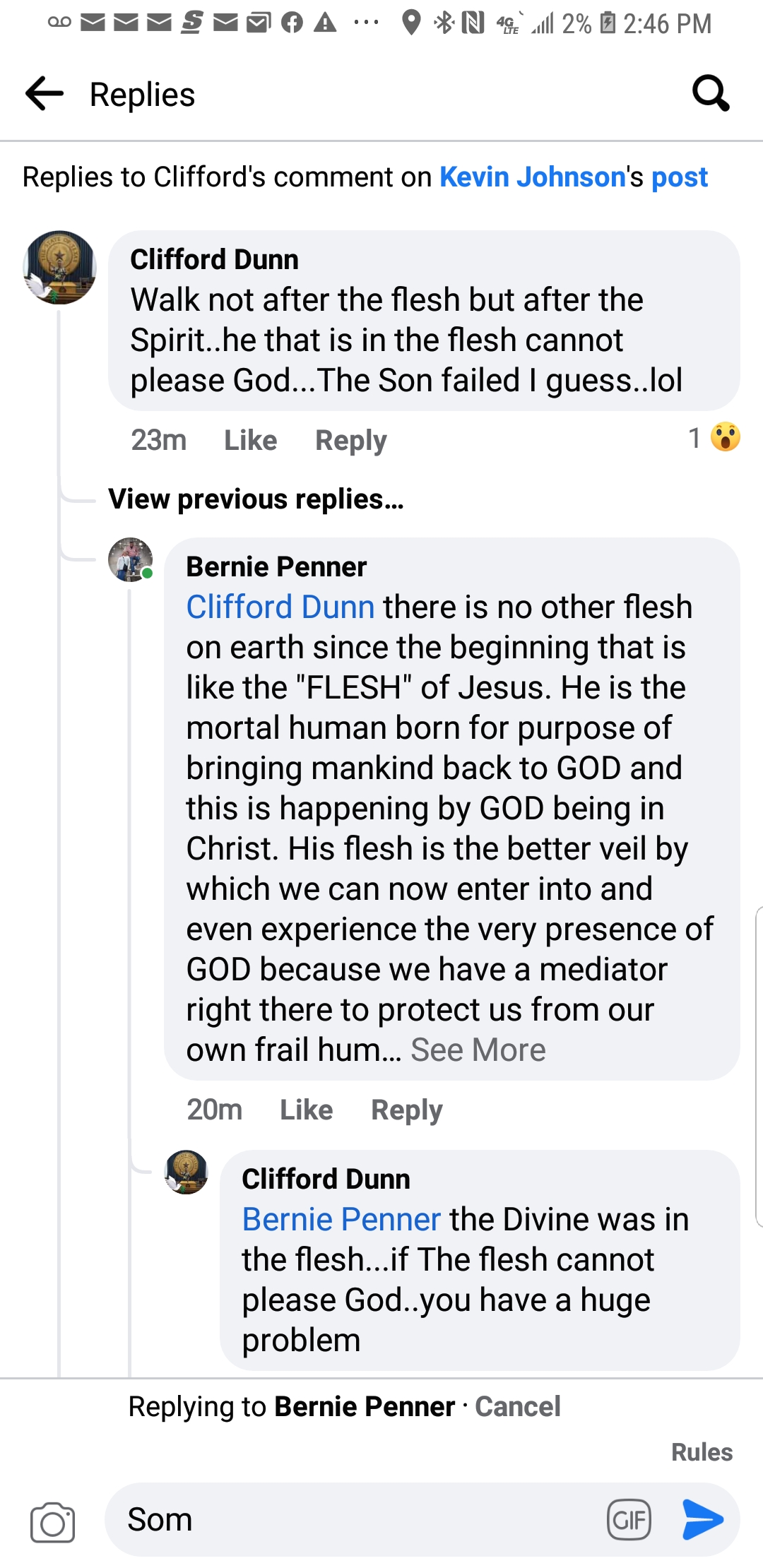
Task: Open the original post link
Action: [679, 177]
